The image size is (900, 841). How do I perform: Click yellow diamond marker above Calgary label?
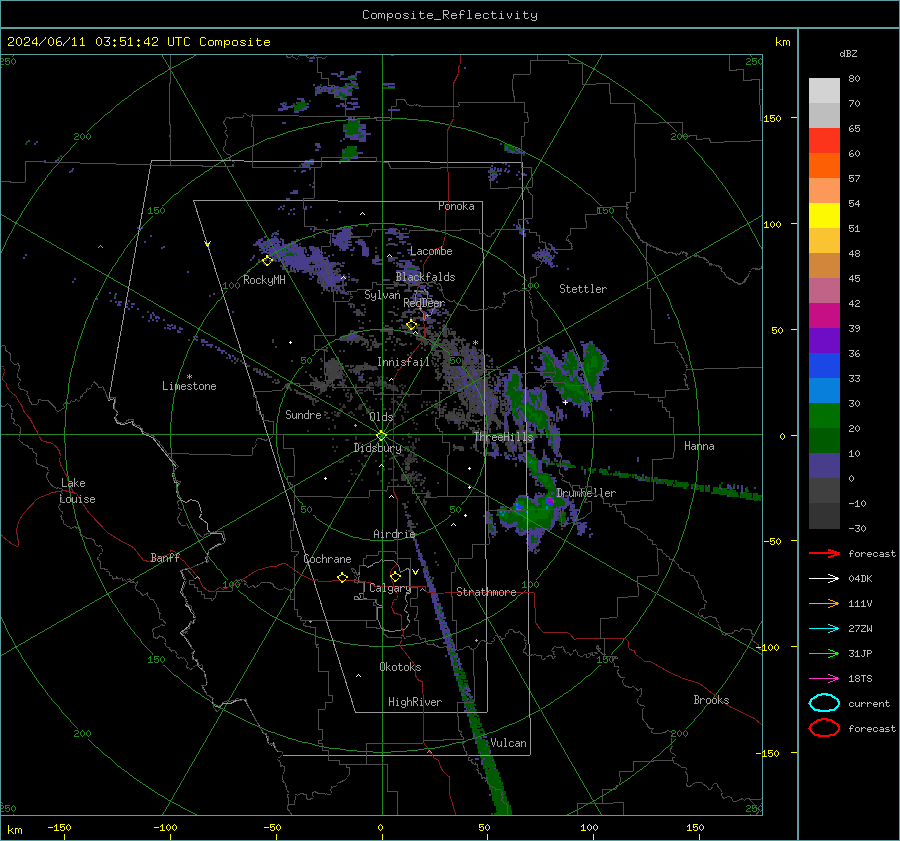coord(395,576)
